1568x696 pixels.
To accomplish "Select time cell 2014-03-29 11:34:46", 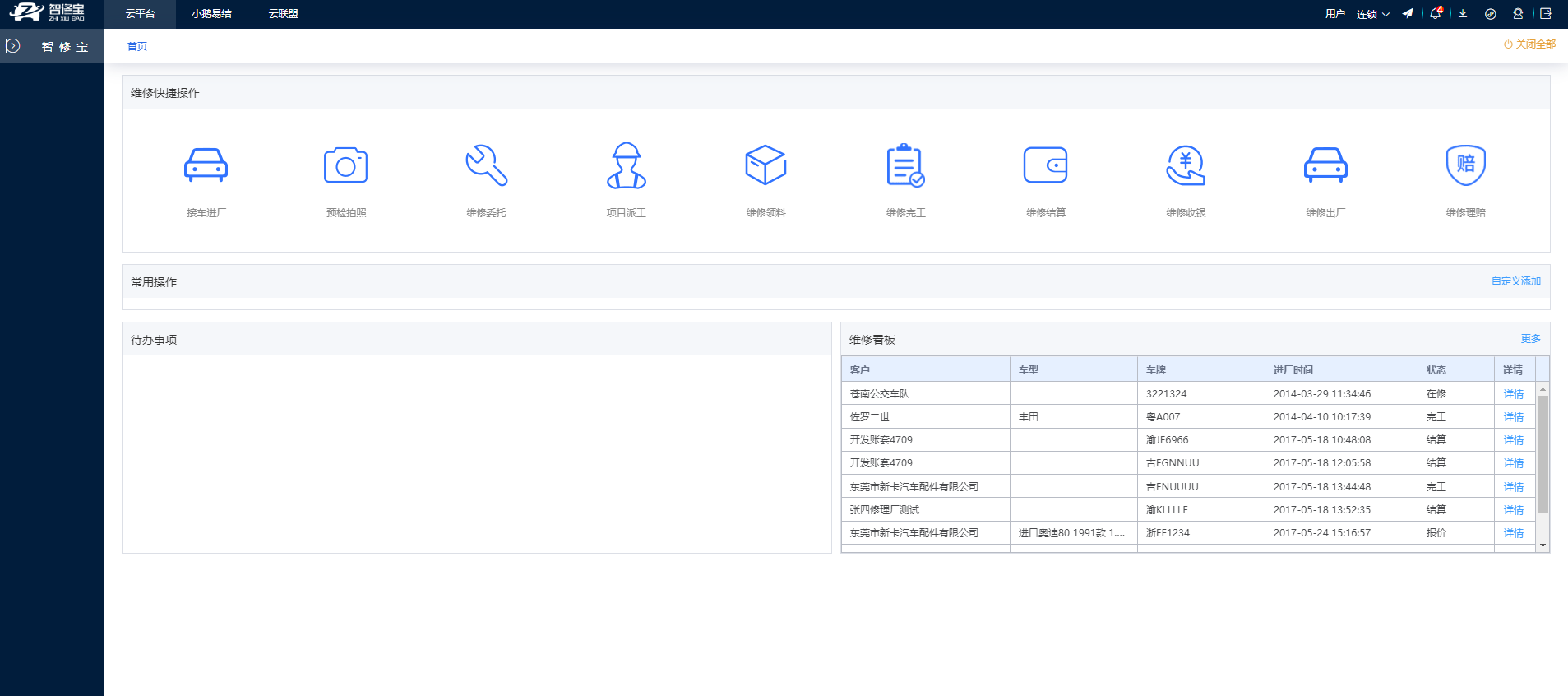I will pos(1341,394).
